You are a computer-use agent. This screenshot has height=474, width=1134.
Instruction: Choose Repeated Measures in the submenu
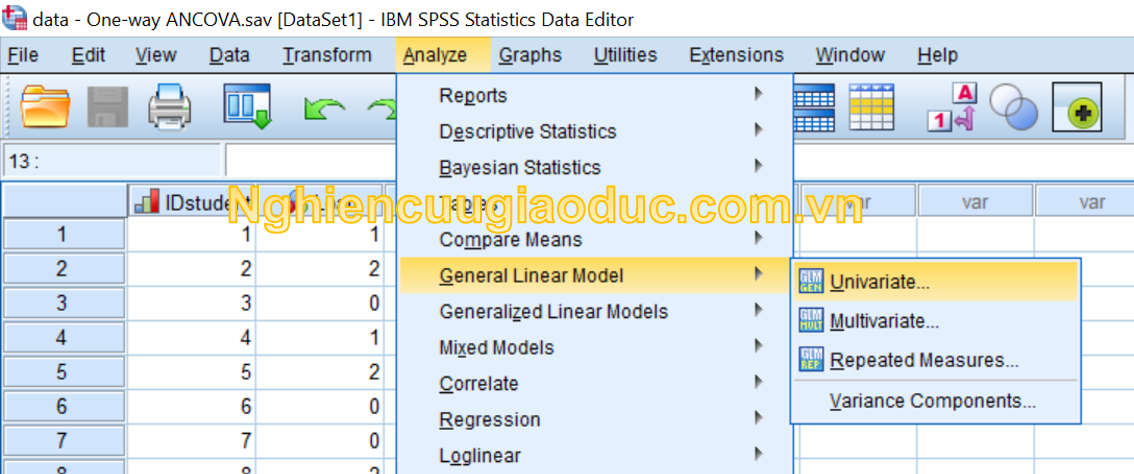[x=923, y=361]
